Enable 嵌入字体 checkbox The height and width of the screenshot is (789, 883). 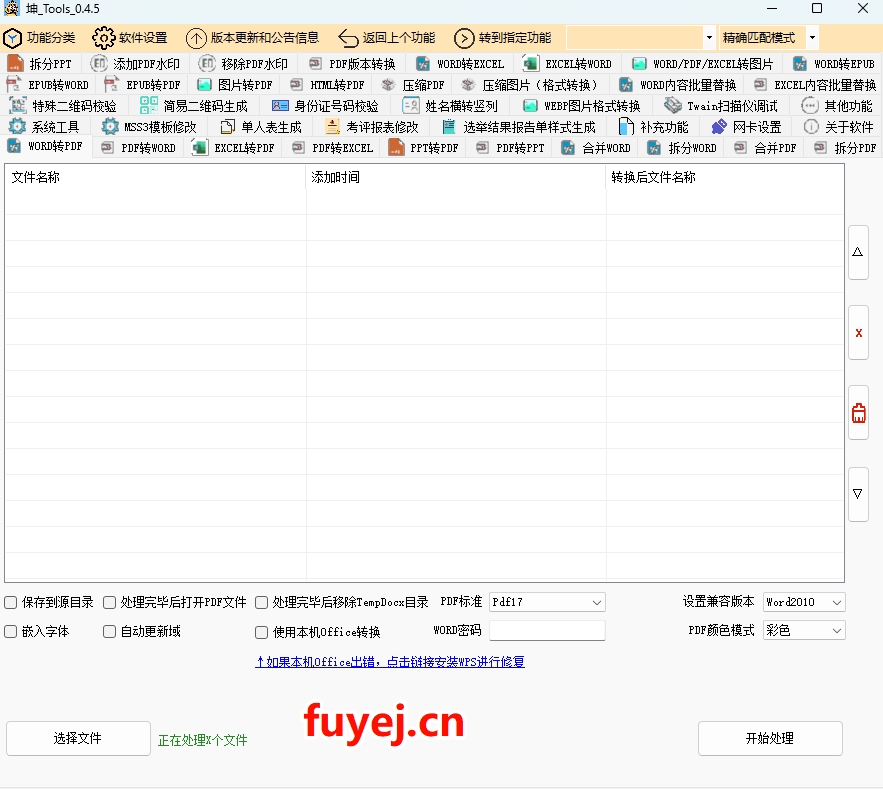tap(11, 632)
